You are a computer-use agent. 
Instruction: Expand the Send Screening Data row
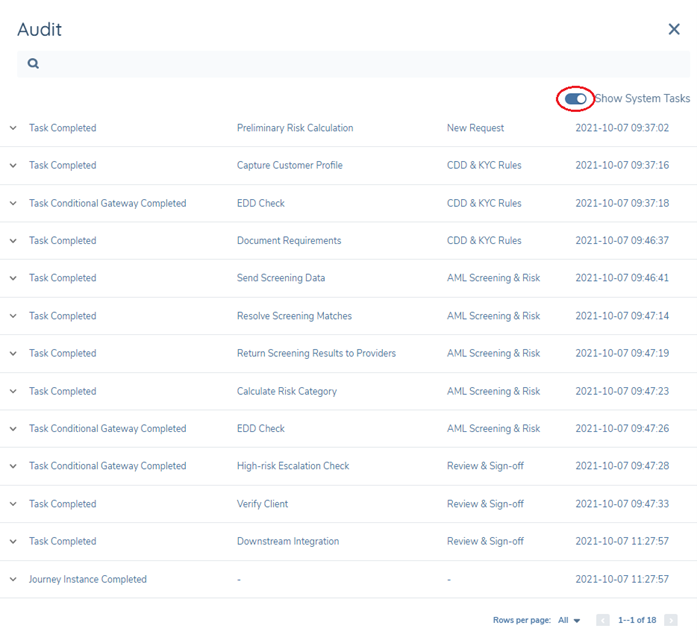click(13, 278)
